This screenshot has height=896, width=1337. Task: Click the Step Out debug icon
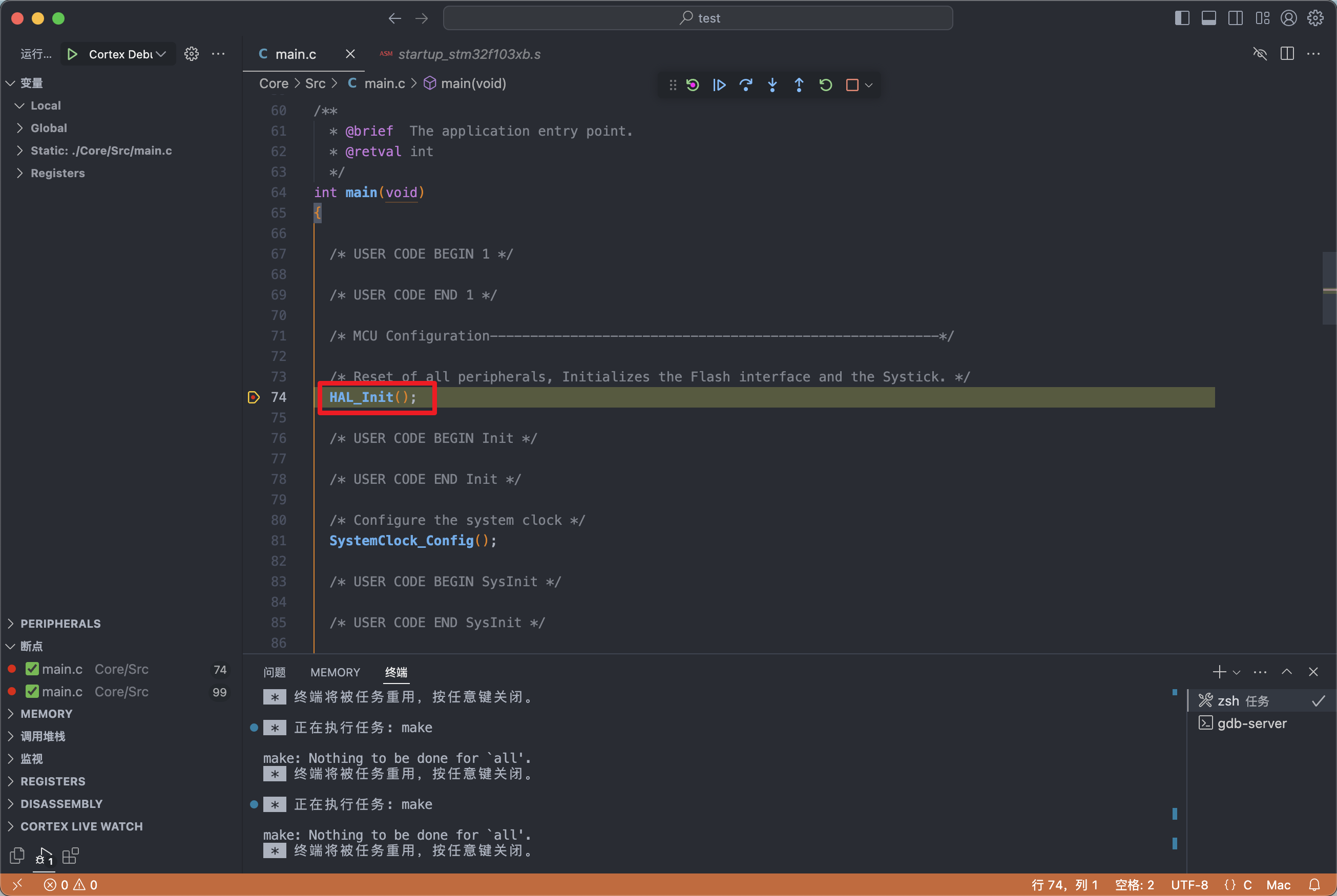(799, 85)
